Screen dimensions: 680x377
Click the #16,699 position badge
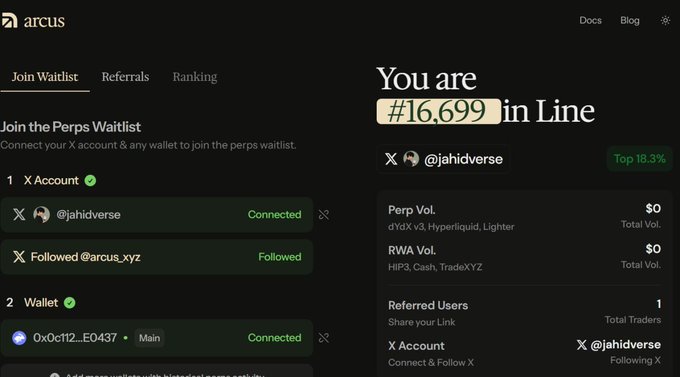(x=438, y=111)
